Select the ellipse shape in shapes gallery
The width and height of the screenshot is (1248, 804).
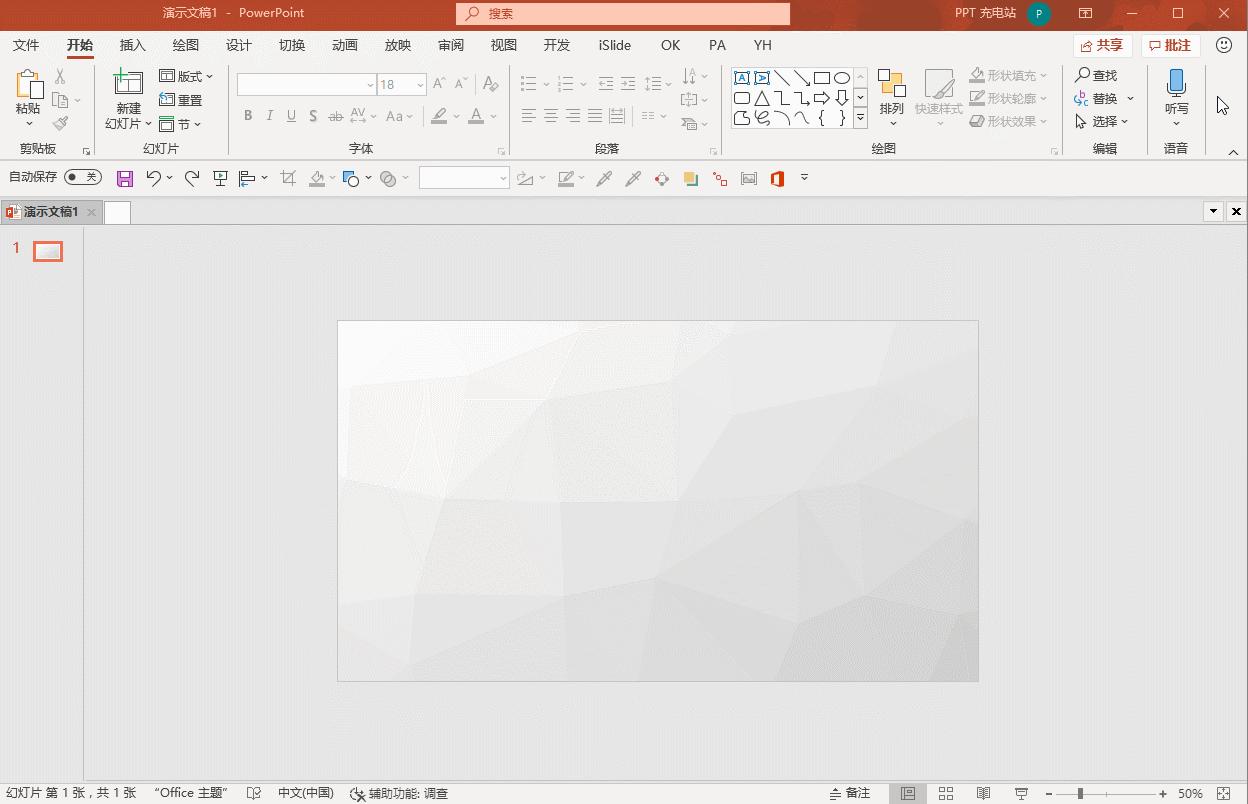click(x=842, y=78)
